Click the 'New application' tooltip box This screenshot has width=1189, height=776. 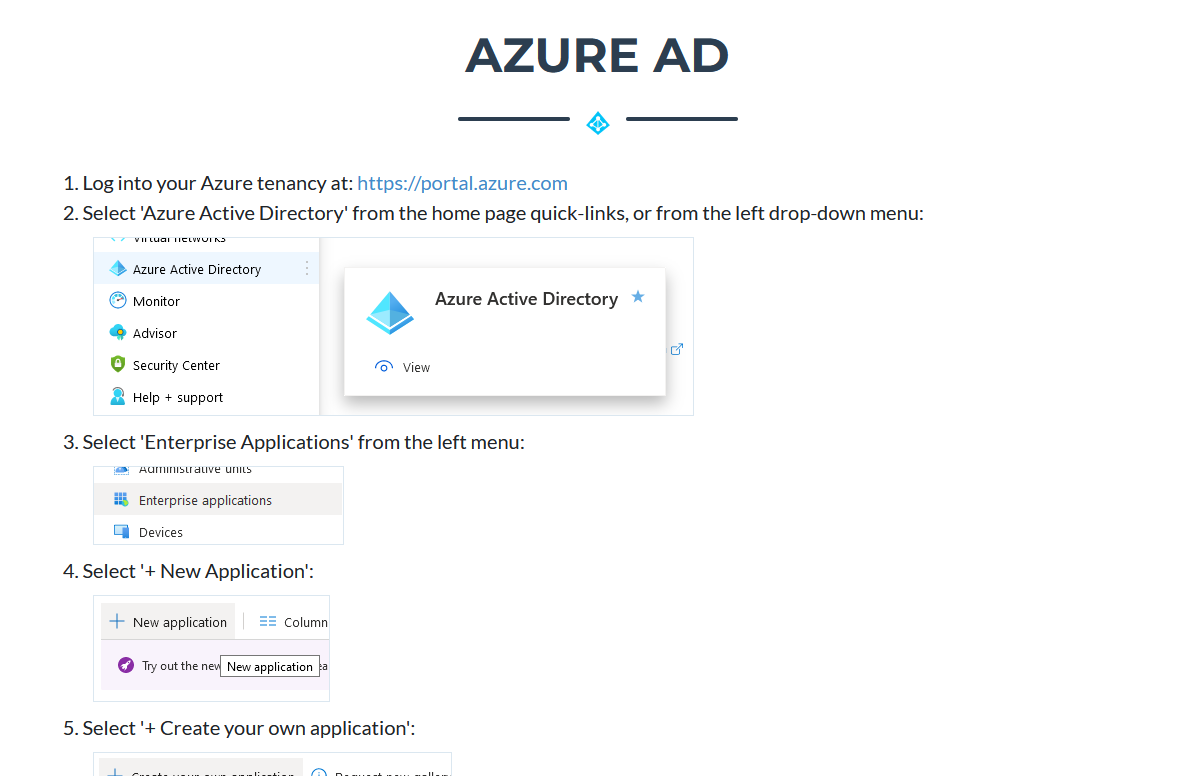[270, 666]
